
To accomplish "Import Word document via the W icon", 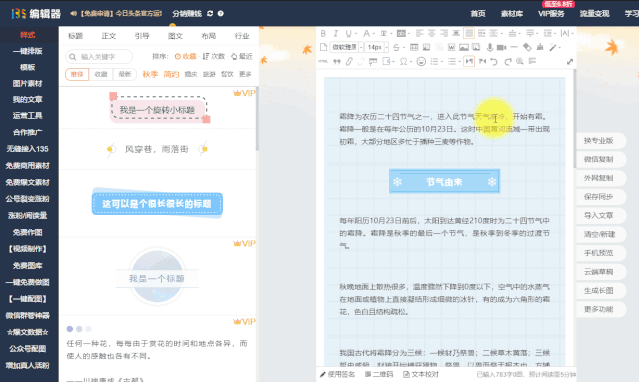I will point(451,47).
